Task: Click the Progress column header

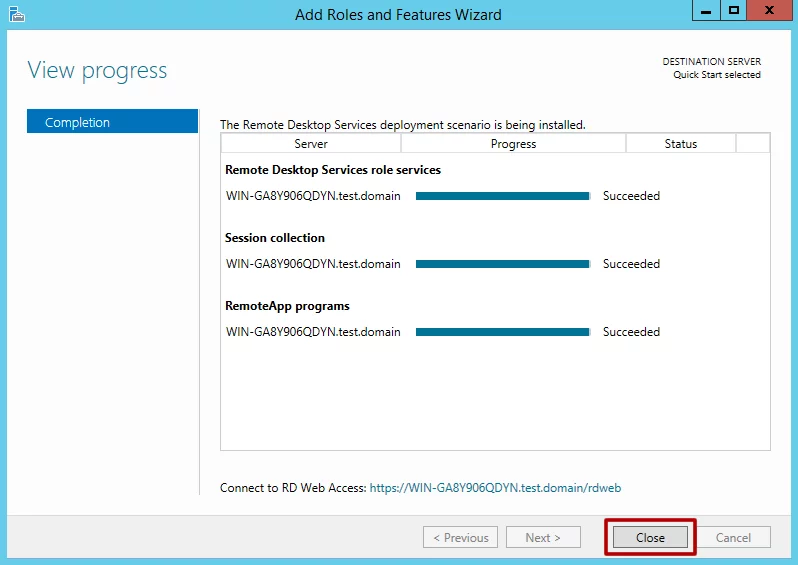Action: pyautogui.click(x=513, y=144)
